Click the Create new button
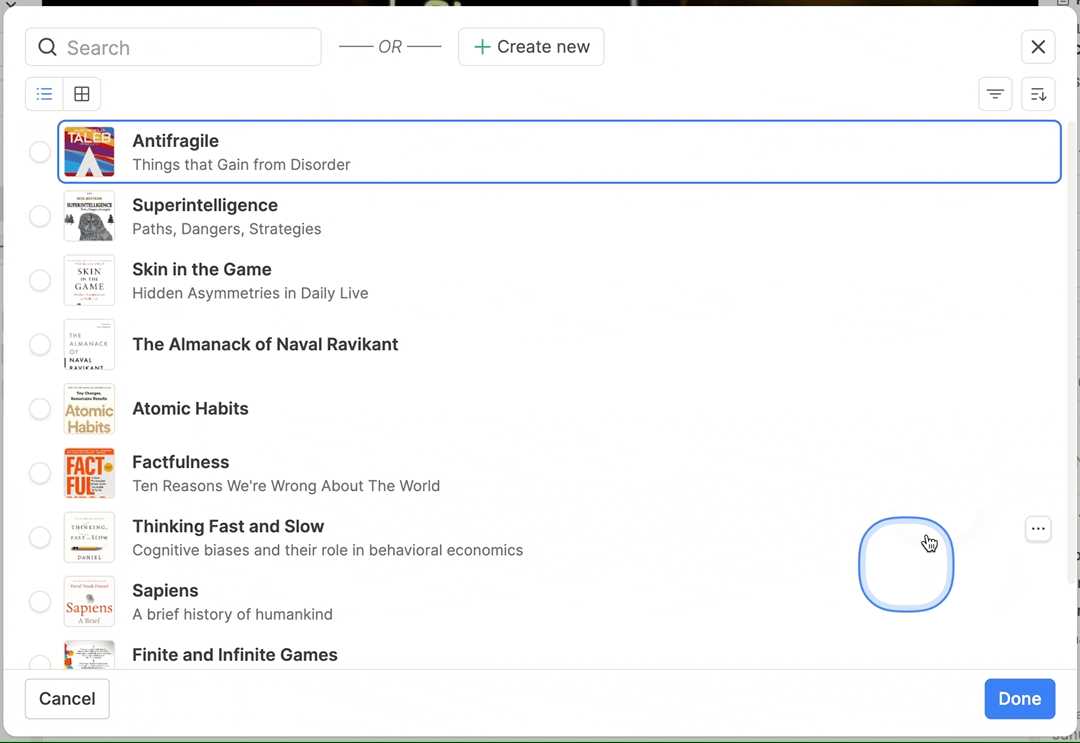 531,47
